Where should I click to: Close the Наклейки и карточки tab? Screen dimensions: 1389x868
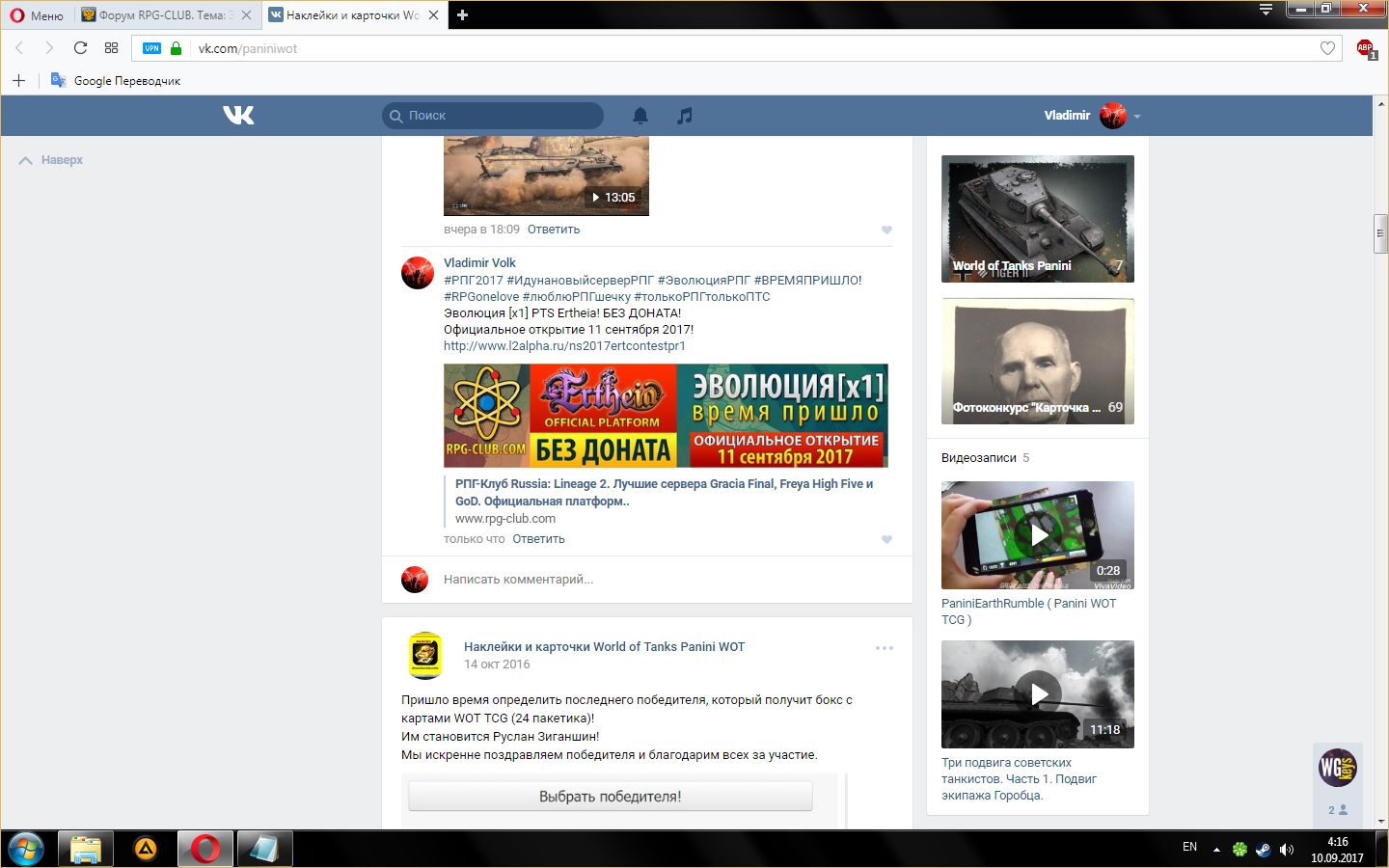pyautogui.click(x=433, y=15)
